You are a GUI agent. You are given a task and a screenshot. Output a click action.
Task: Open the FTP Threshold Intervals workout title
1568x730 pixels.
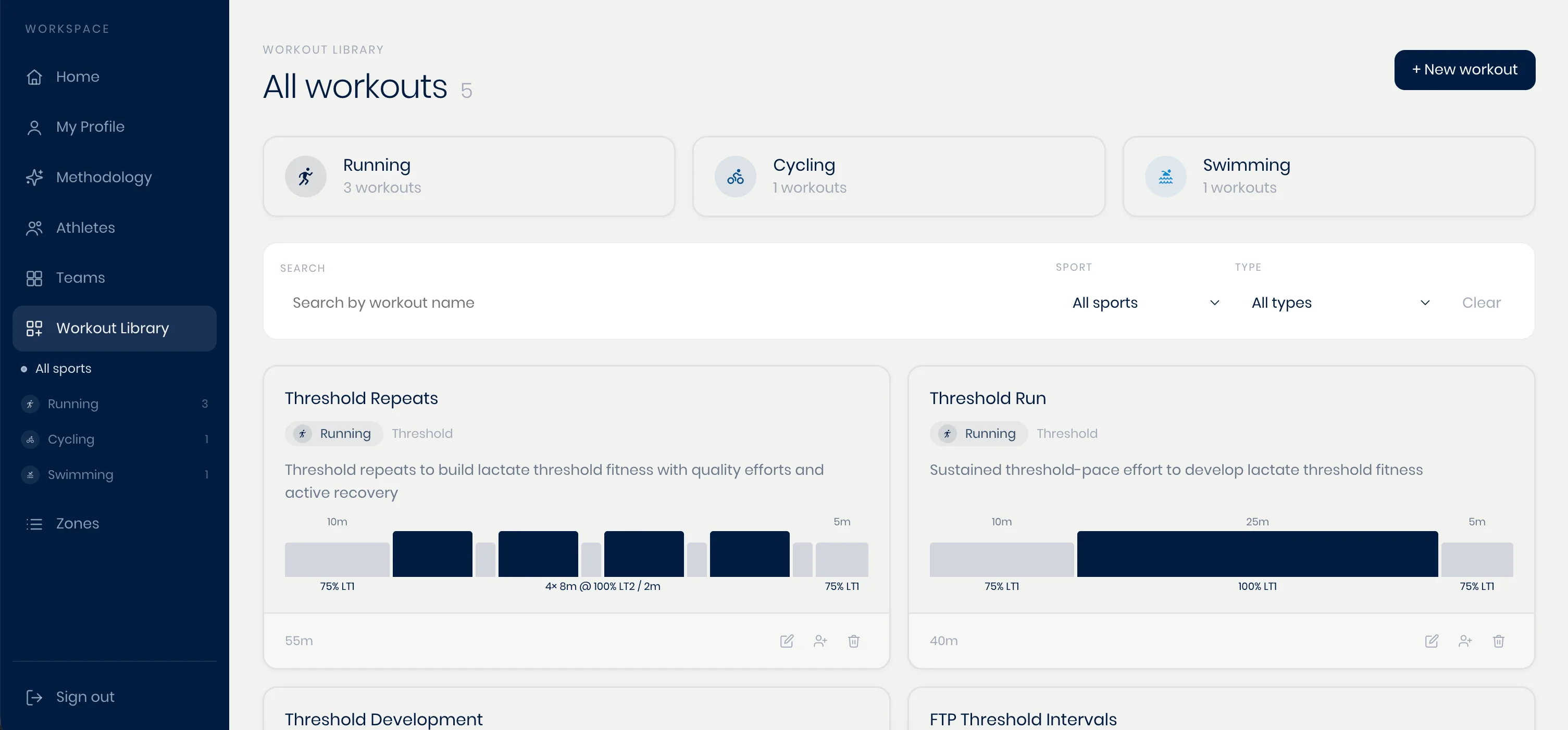pos(1023,720)
